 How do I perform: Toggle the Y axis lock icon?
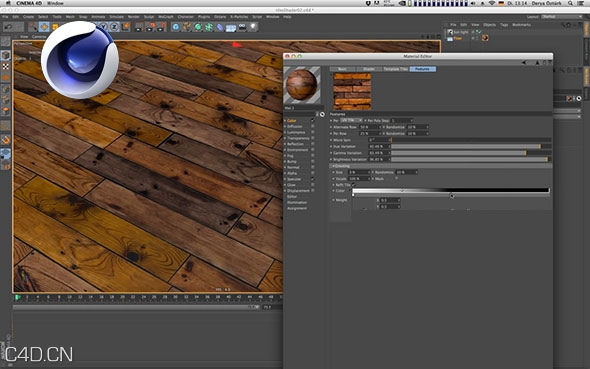pyautogui.click(x=103, y=27)
